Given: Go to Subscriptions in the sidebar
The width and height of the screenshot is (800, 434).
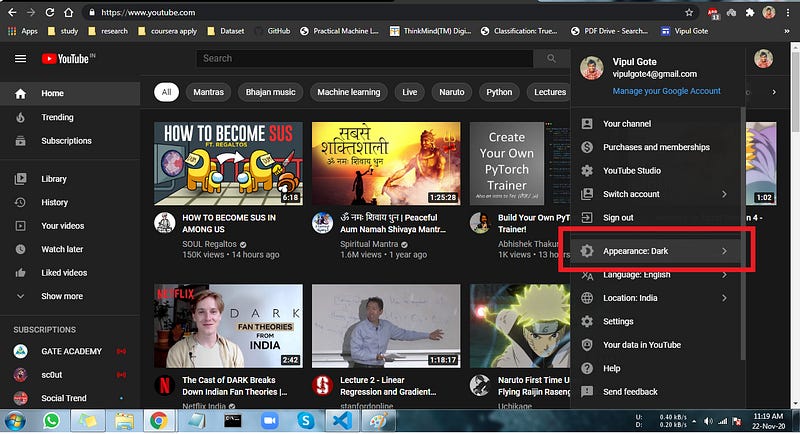Looking at the screenshot, I should click(66, 141).
